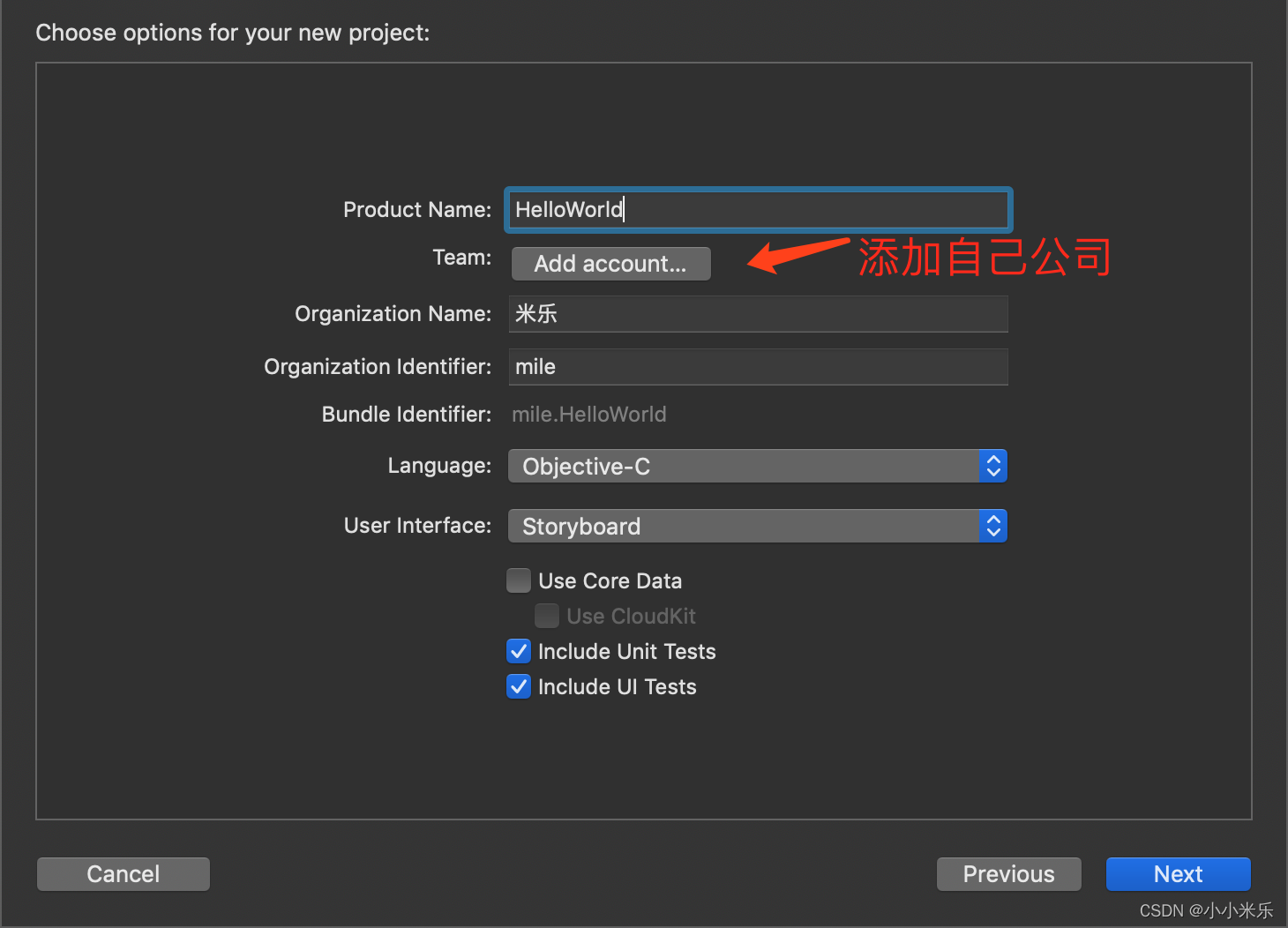Viewport: 1288px width, 928px height.
Task: Click the User Interface: label
Action: (x=418, y=526)
